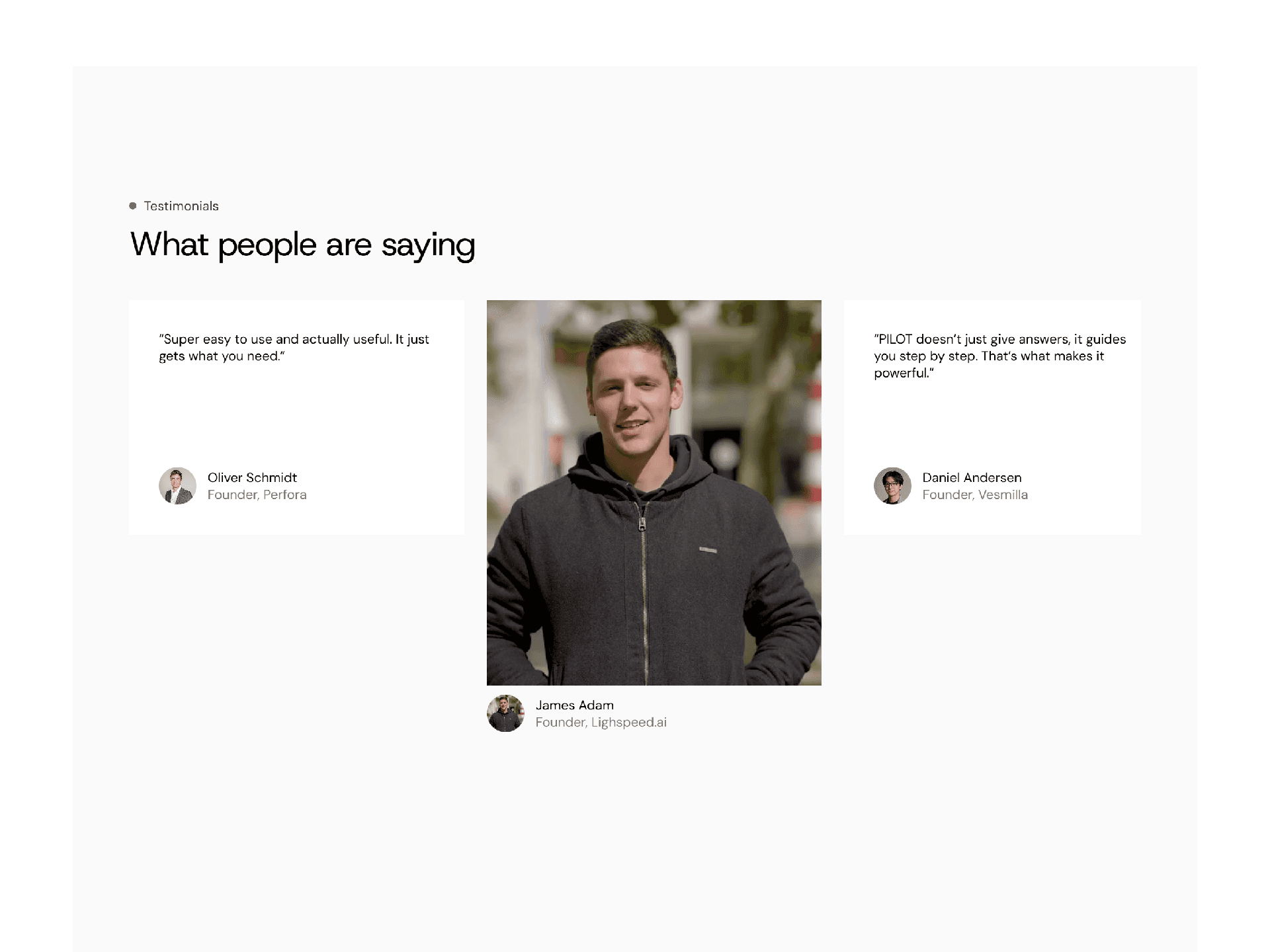
Task: Click the text 'Founder, Vesmilla'
Action: click(975, 495)
